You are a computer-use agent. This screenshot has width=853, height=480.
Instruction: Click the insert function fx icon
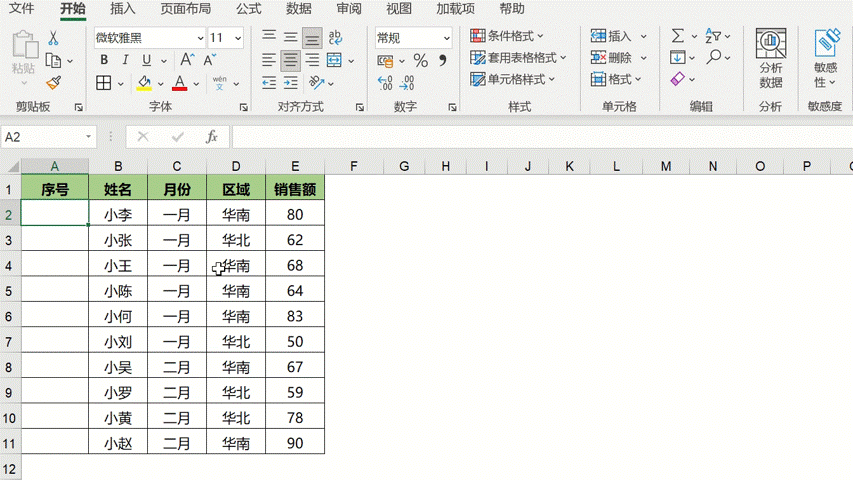[x=211, y=137]
